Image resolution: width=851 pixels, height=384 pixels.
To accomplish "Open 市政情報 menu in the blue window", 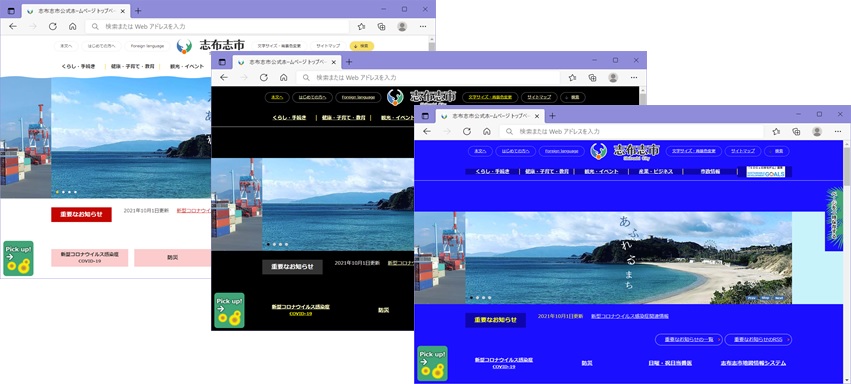I will click(710, 171).
